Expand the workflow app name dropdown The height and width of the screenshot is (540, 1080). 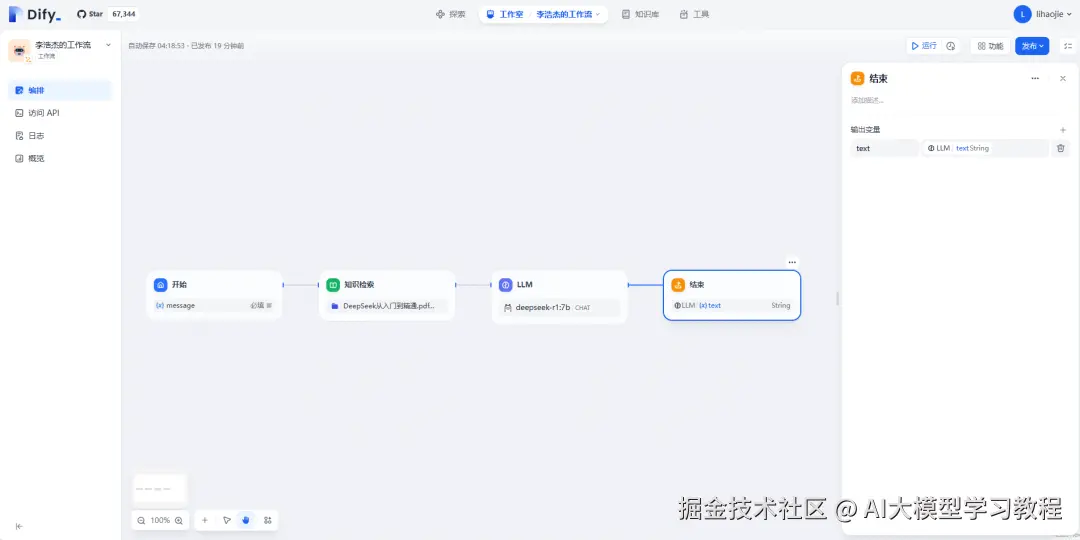point(108,45)
